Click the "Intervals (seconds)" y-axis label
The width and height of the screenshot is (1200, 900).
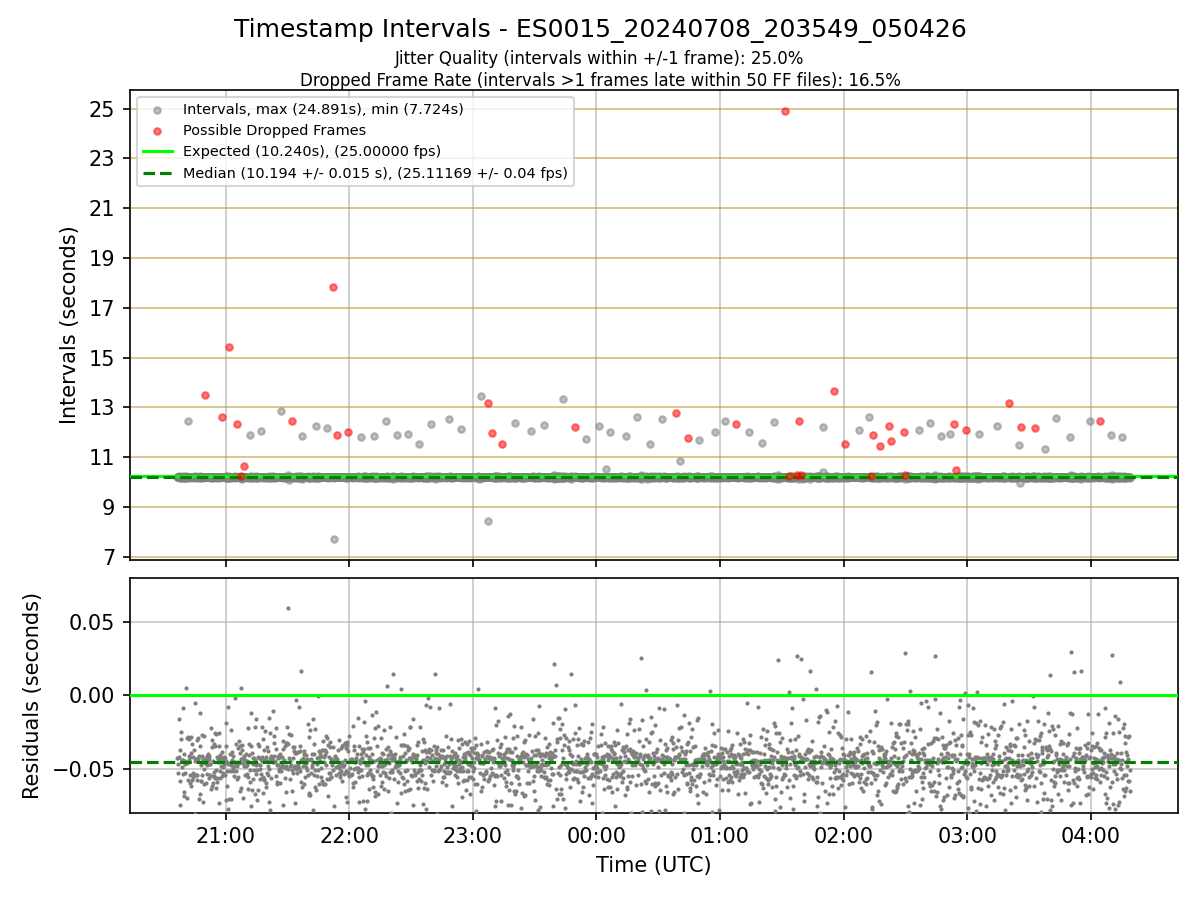69,325
